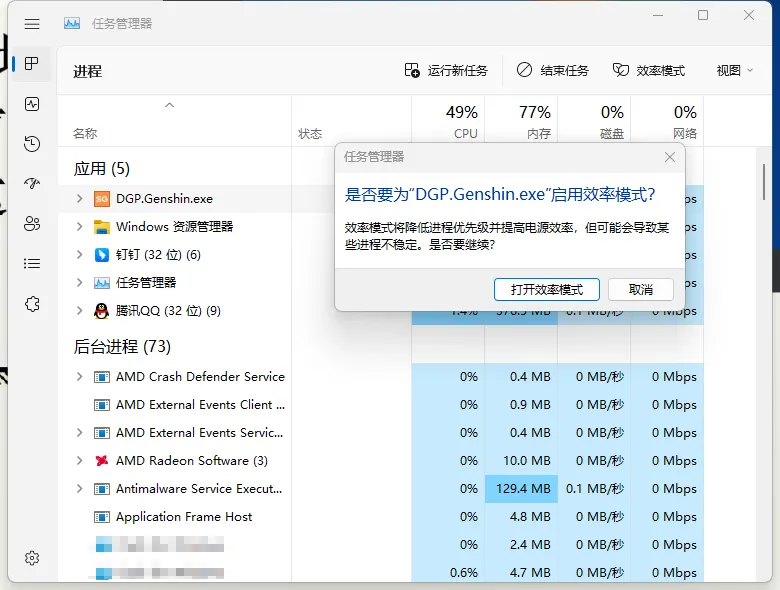Click the 10.0 MB memory cell
The width and height of the screenshot is (780, 590).
[x=521, y=461]
